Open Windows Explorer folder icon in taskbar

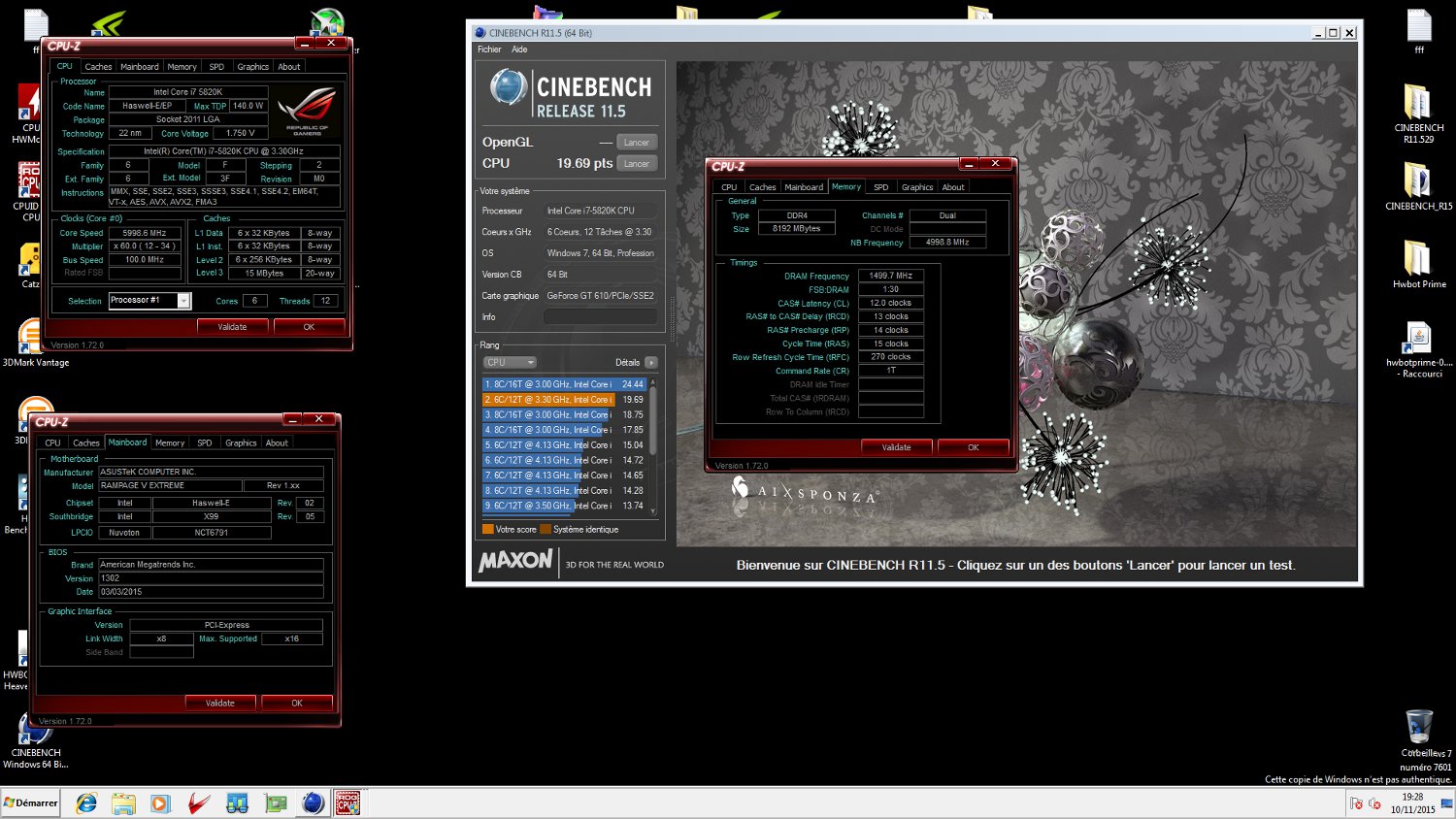point(123,803)
